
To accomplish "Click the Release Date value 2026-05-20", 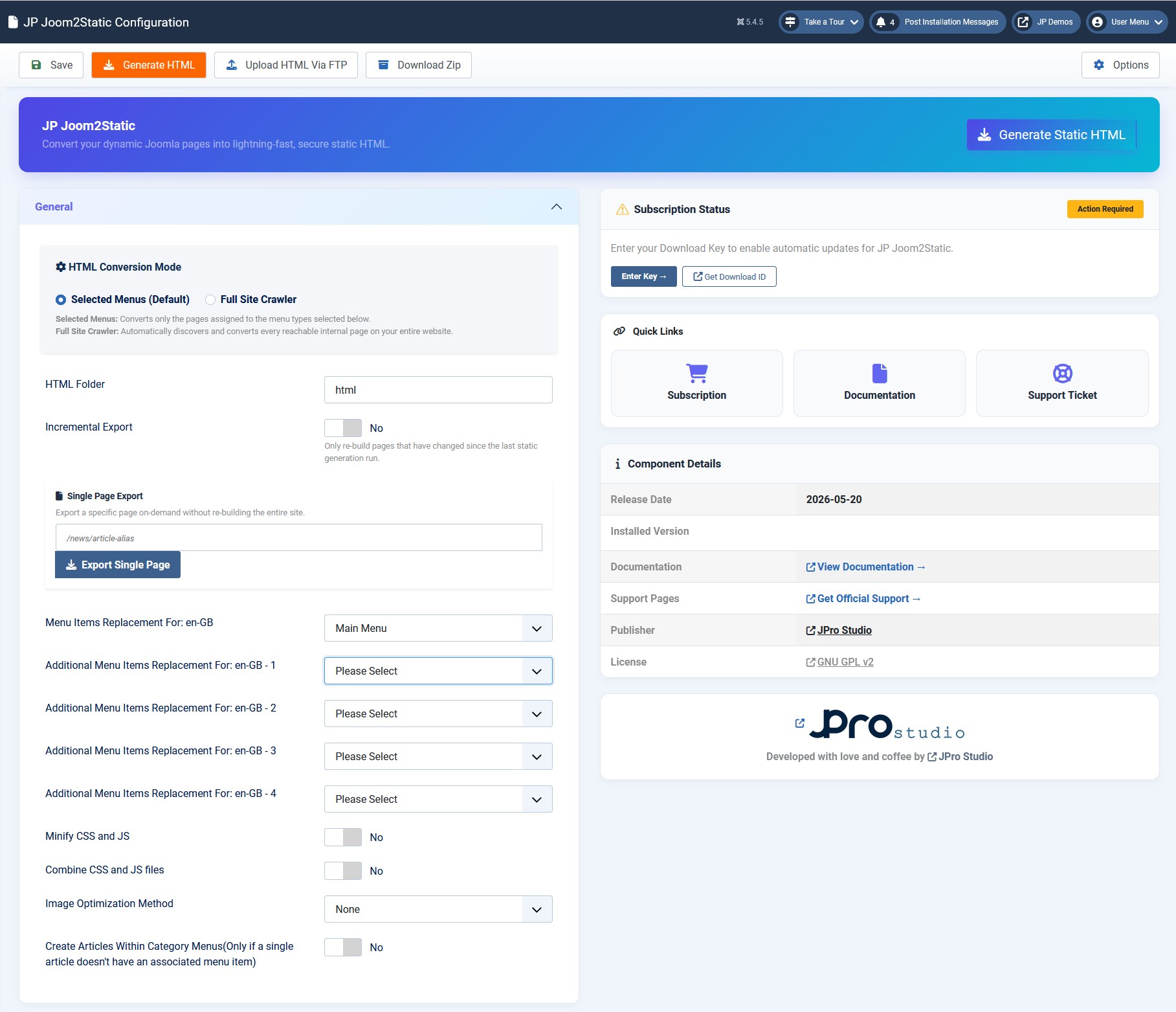I will click(x=834, y=499).
